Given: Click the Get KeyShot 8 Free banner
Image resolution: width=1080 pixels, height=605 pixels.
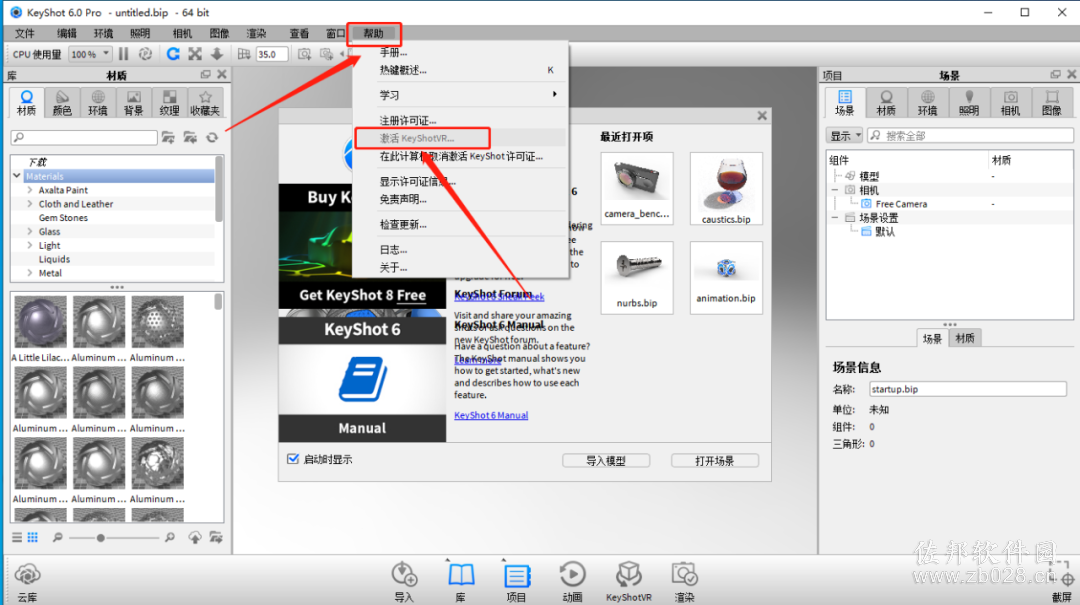Looking at the screenshot, I should tap(362, 295).
